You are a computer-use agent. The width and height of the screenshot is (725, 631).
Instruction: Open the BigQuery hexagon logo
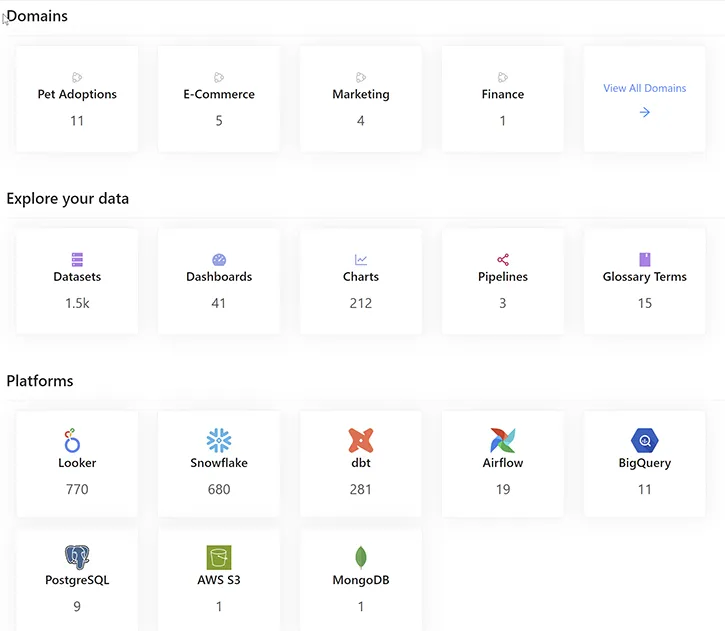pos(645,440)
